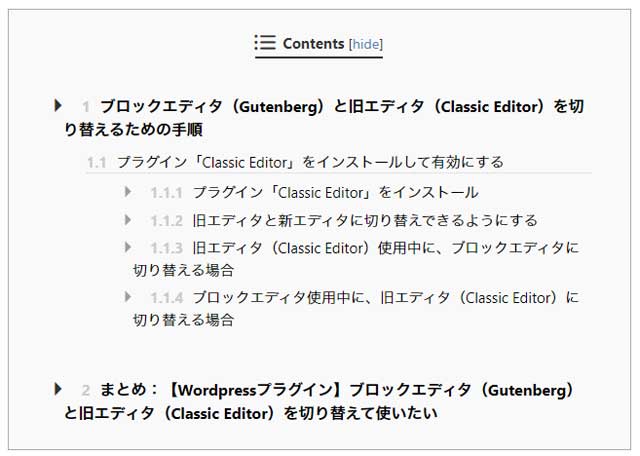Click the arrow beside section 2 まとめ

coord(58,389)
